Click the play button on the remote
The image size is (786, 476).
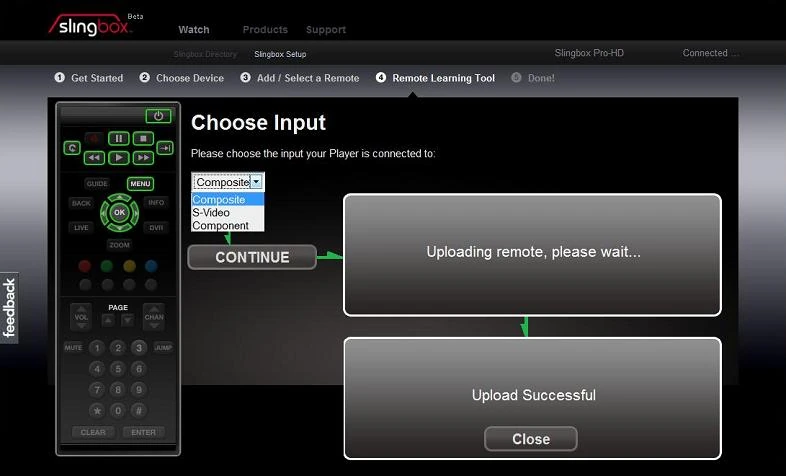pyautogui.click(x=119, y=158)
